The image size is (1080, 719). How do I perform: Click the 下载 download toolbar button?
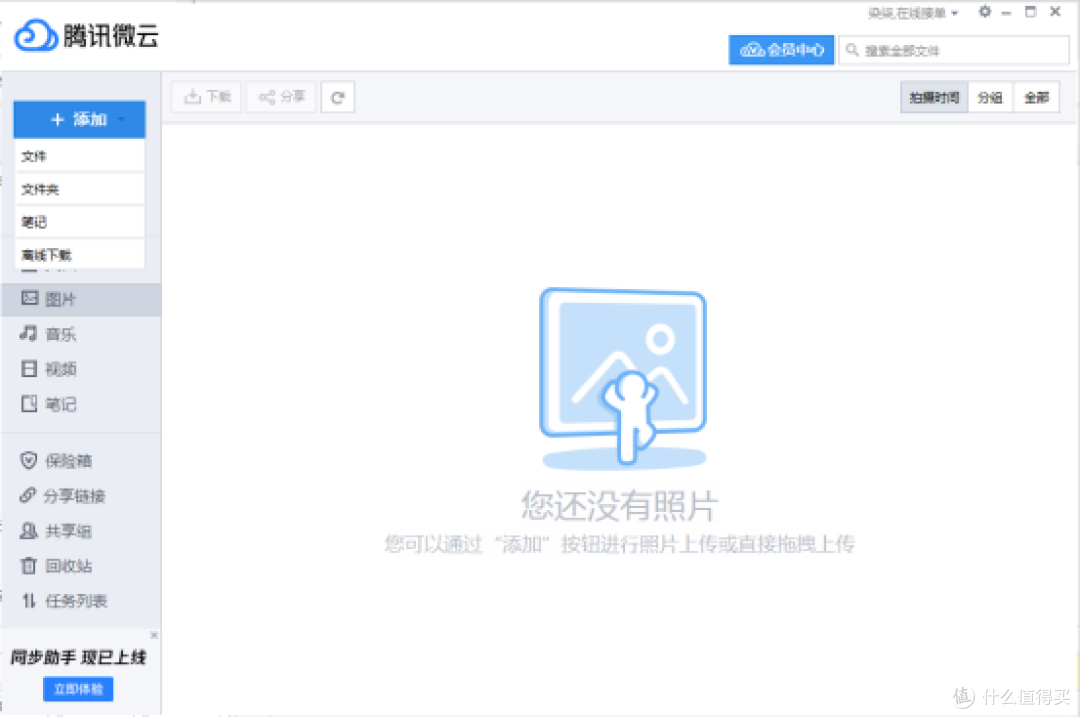(207, 97)
